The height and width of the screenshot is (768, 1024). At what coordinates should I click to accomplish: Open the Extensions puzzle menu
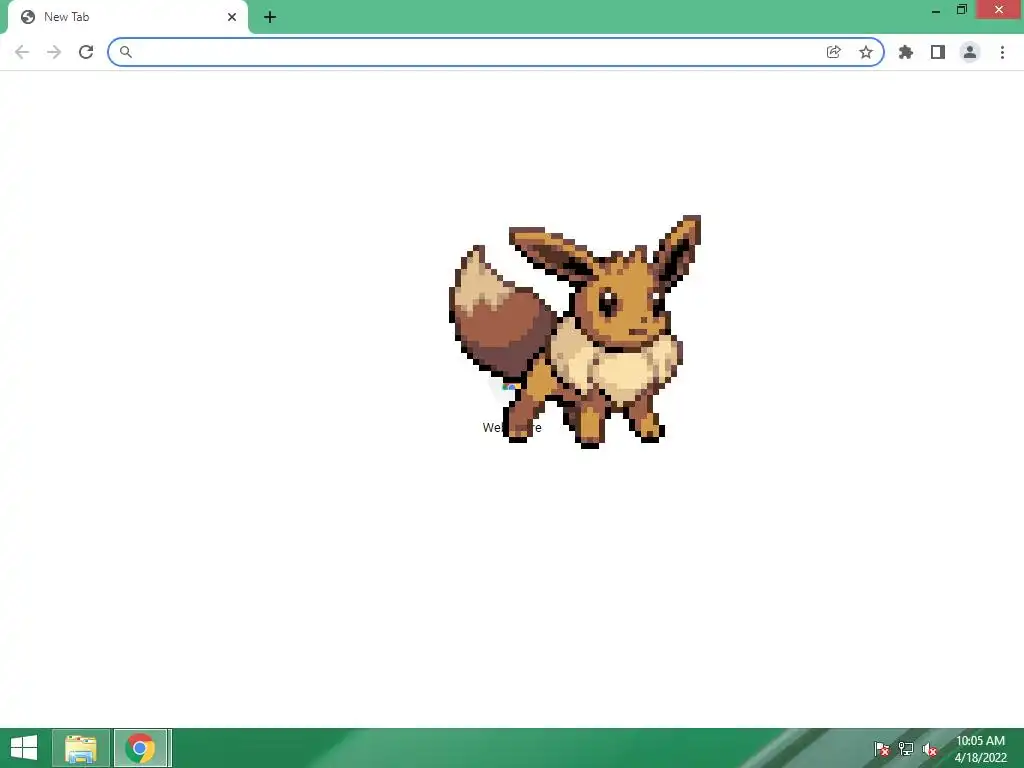pos(906,52)
